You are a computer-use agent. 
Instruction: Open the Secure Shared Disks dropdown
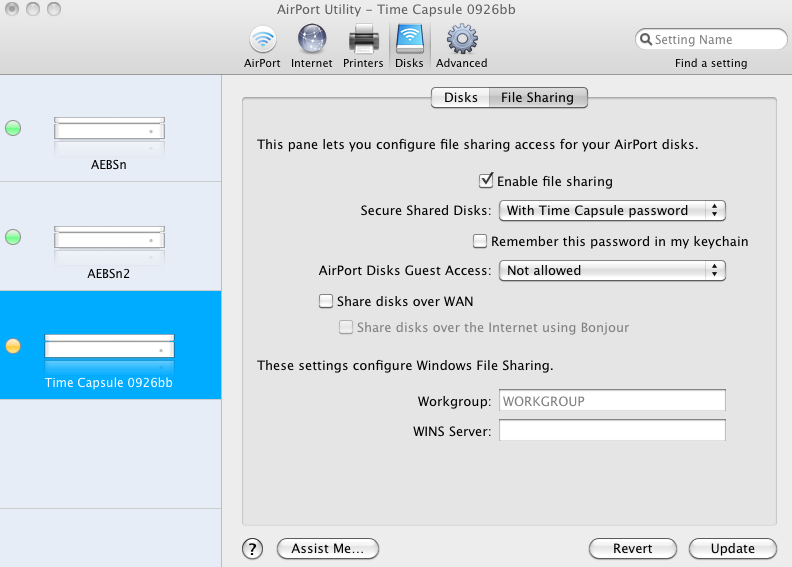pos(612,211)
